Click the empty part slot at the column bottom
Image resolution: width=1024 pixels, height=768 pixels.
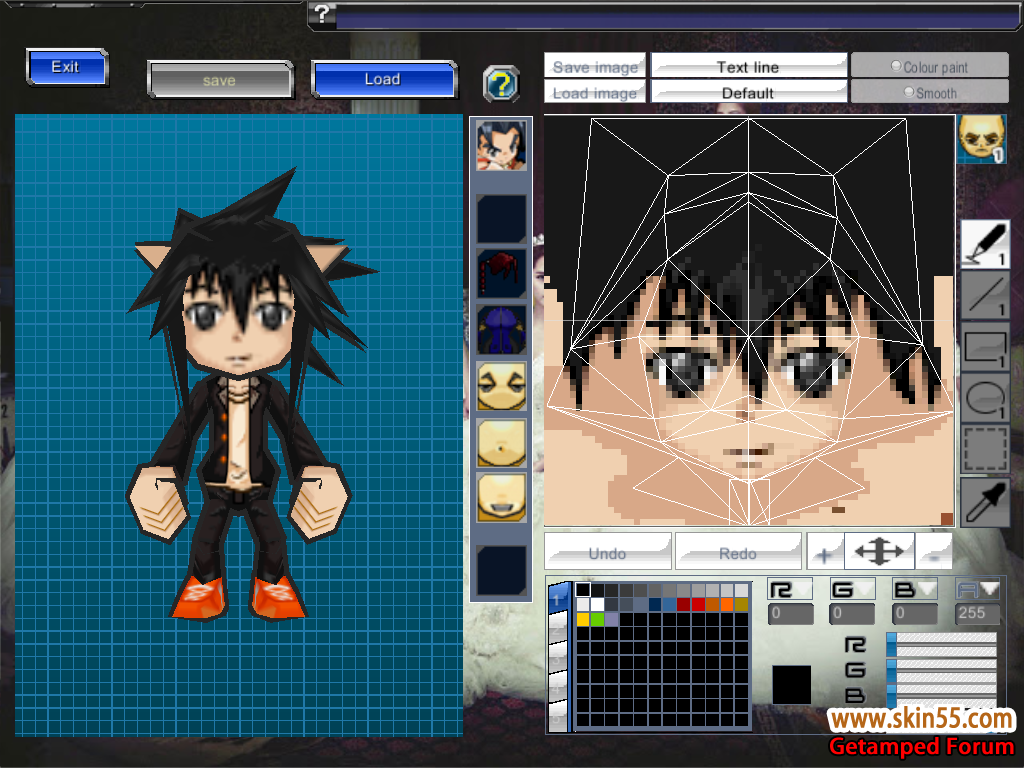coord(501,571)
